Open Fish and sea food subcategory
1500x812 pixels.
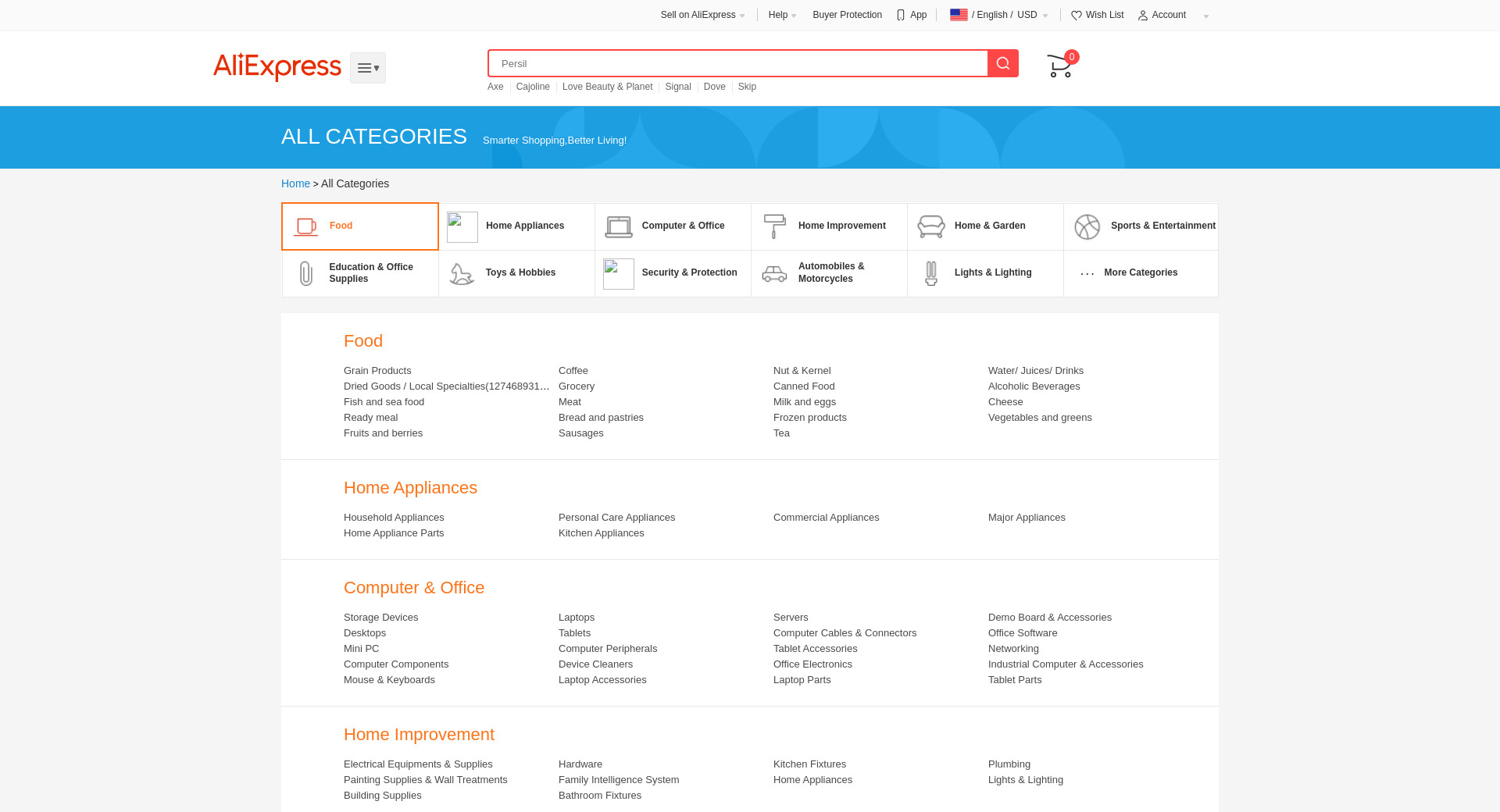pos(384,402)
